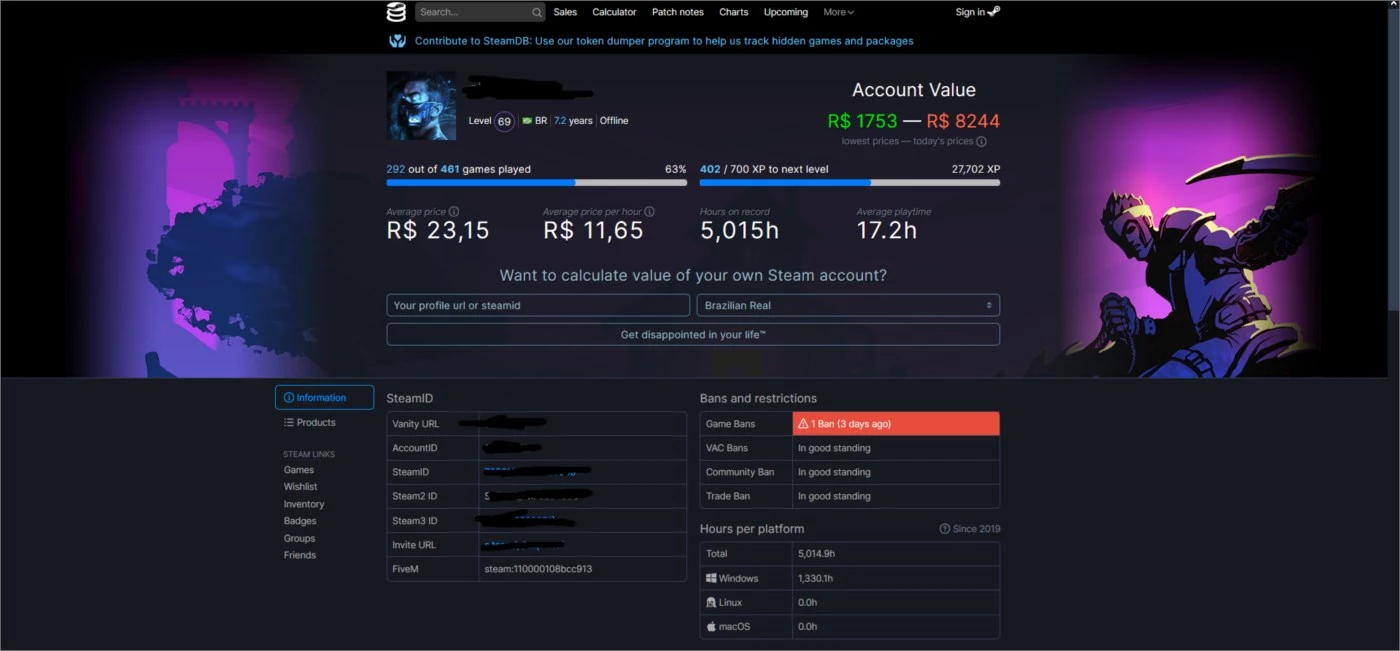Open Patch notes from the navbar

[x=678, y=12]
